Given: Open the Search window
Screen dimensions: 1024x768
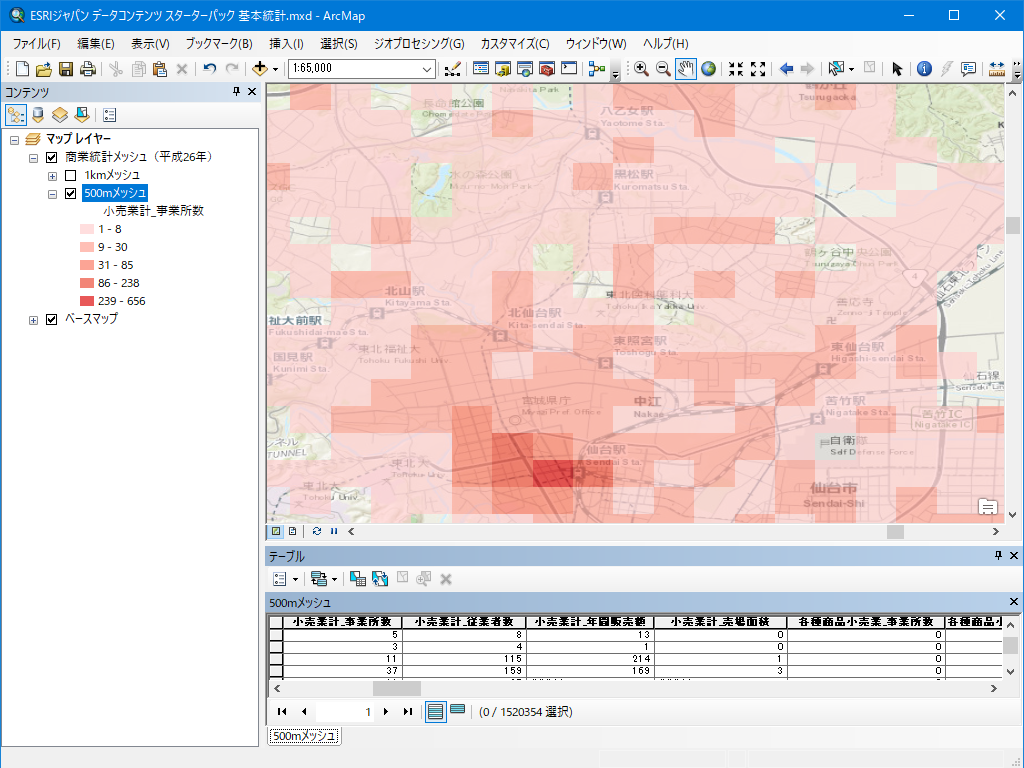Looking at the screenshot, I should 525,69.
